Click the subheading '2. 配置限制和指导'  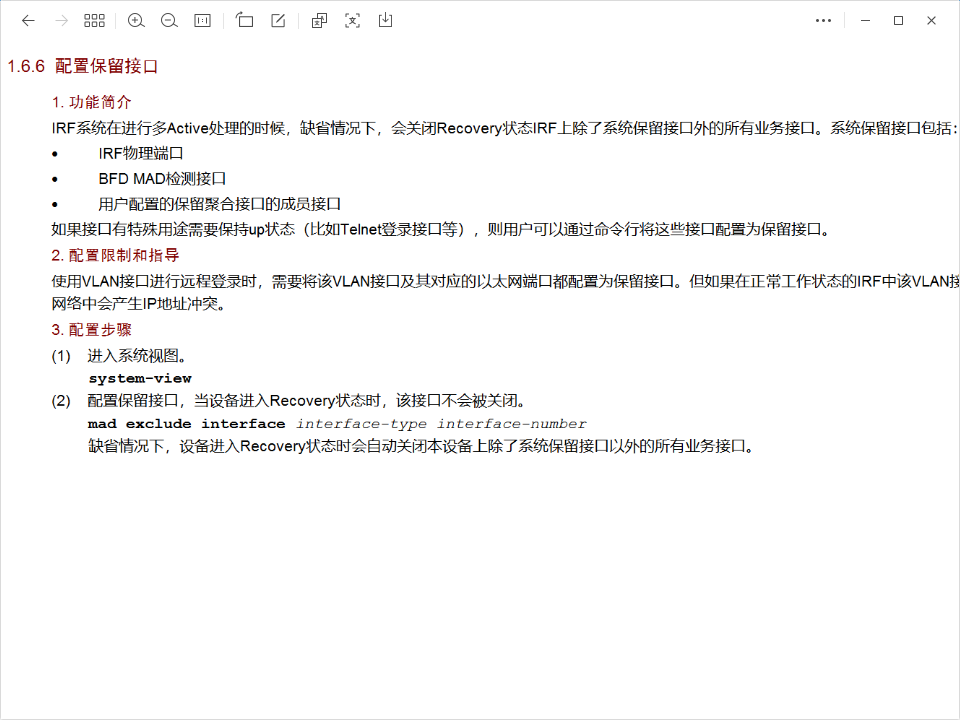(x=115, y=255)
